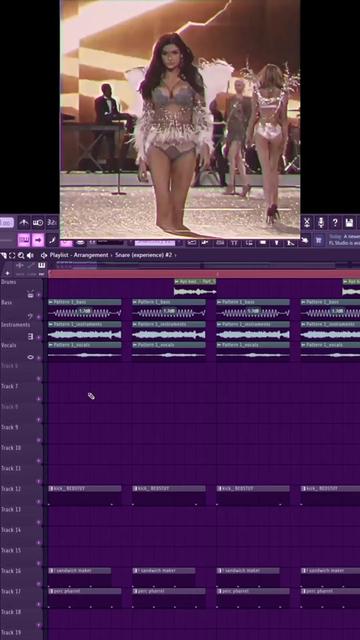
Task: Click the playlist speaker playback tool icon
Action: (x=30, y=256)
